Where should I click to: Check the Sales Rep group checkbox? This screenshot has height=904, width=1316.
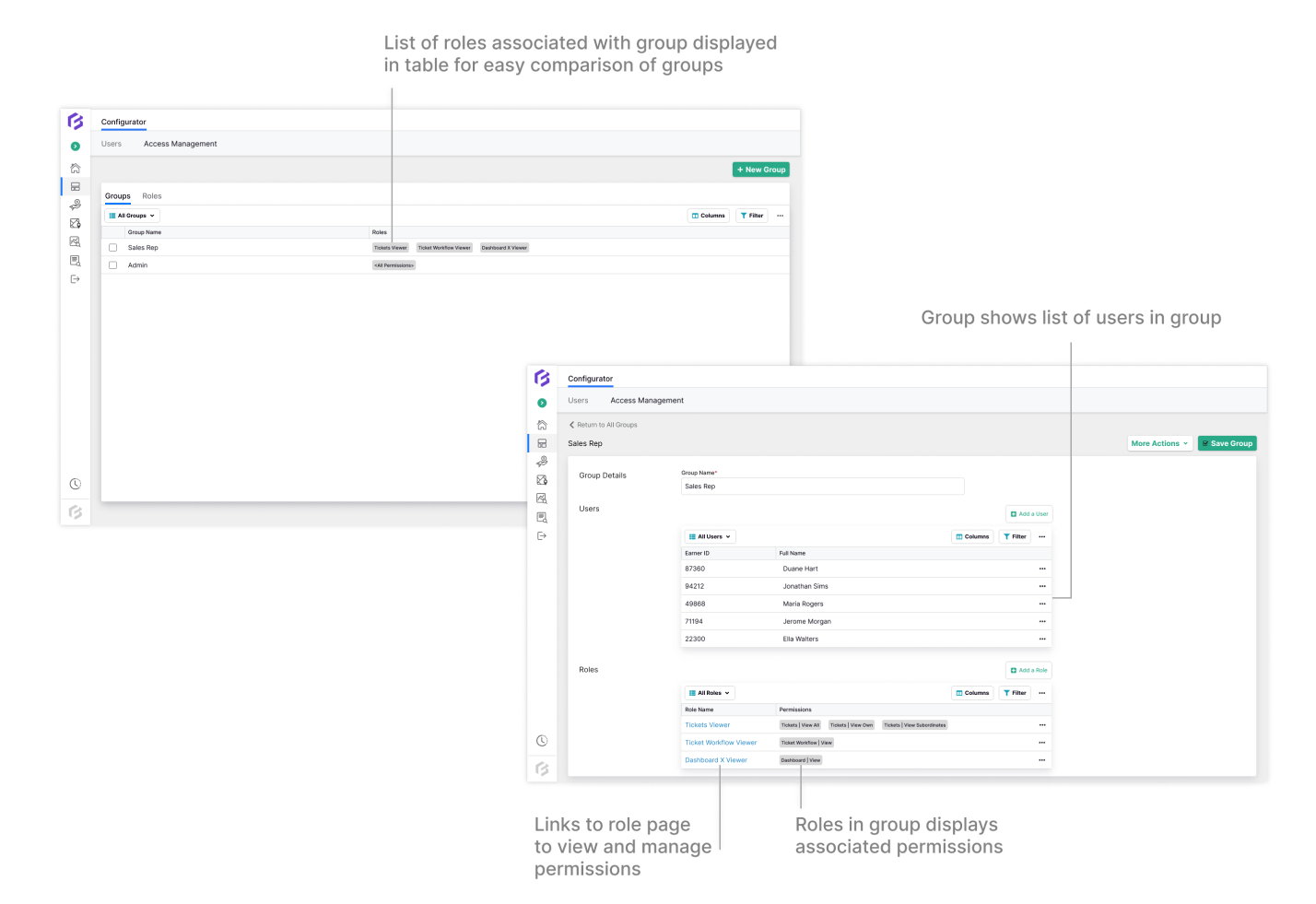[113, 248]
